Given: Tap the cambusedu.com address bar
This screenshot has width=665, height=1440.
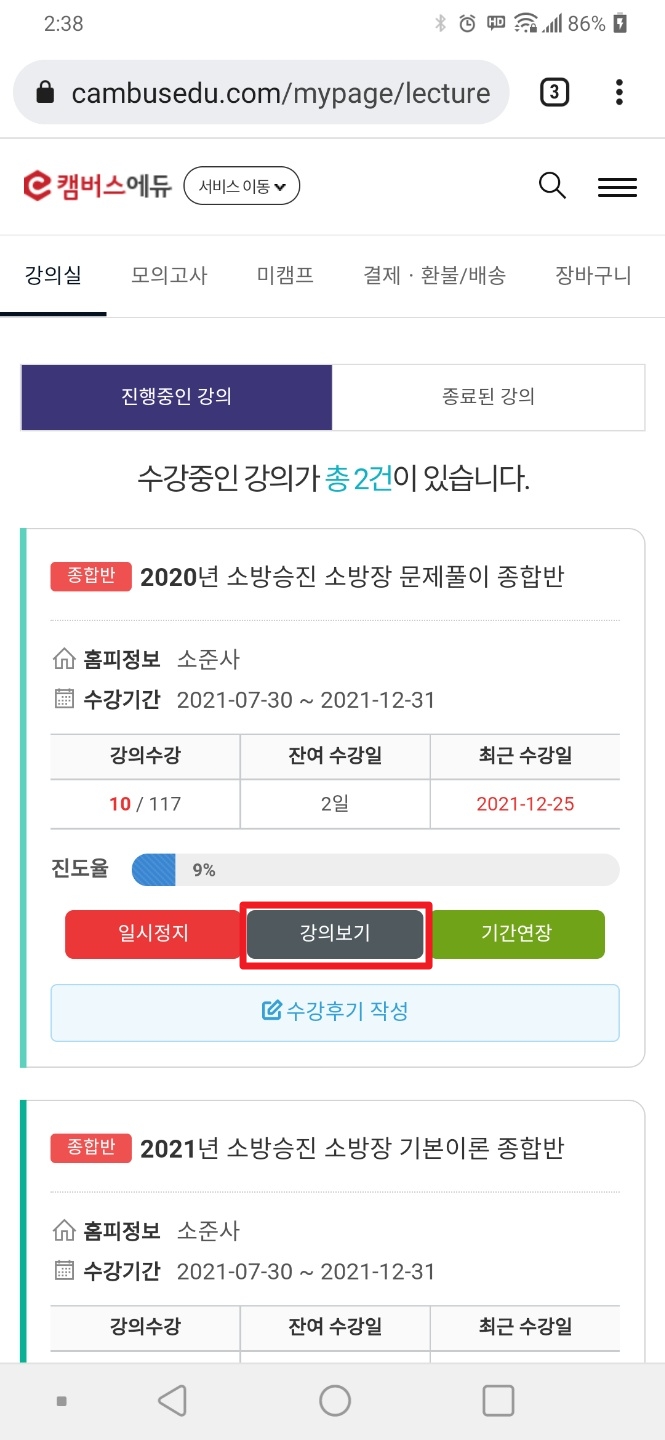Looking at the screenshot, I should tap(280, 94).
